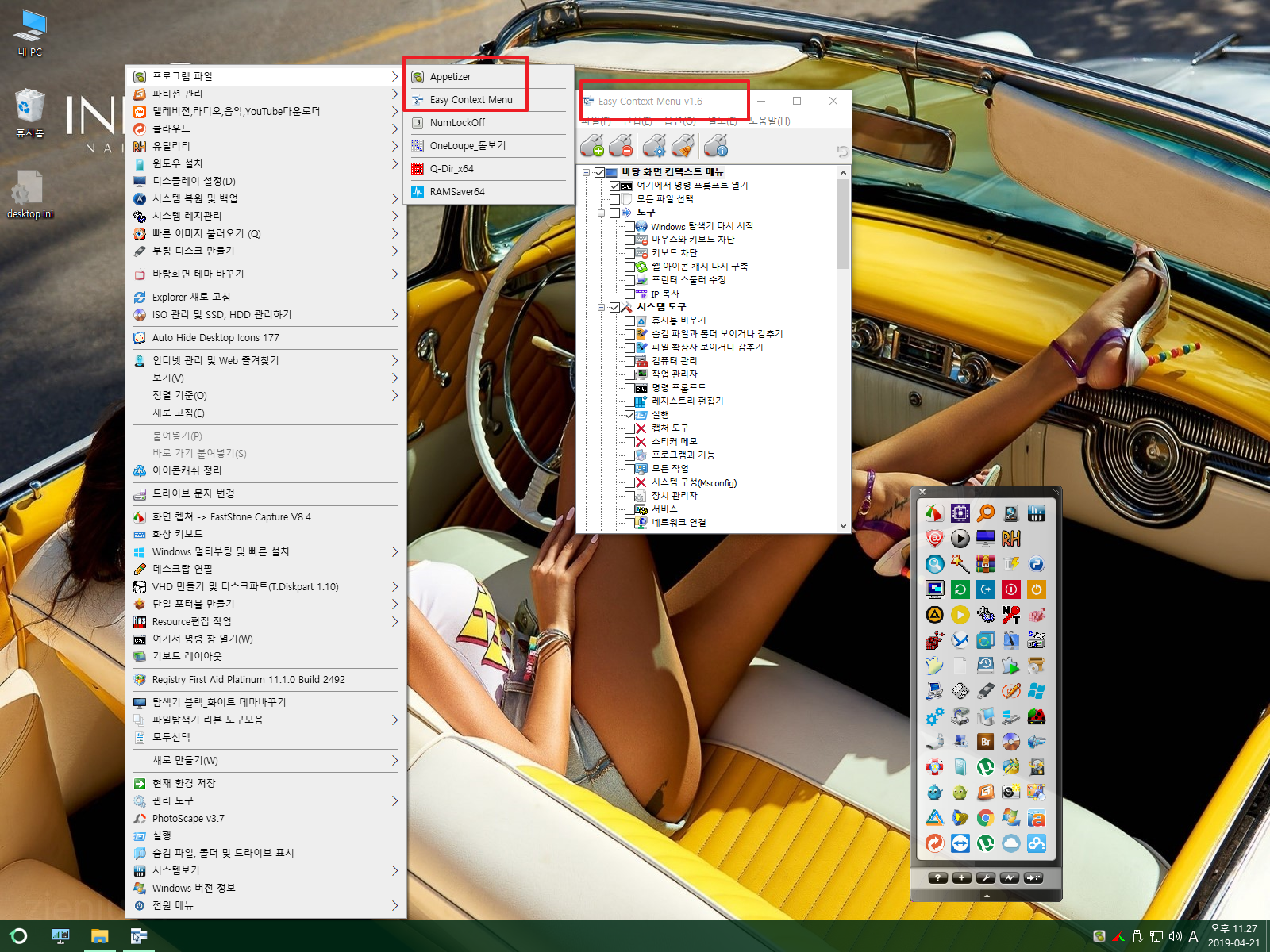Check the IP 복사 checkbox
1270x952 pixels.
[629, 294]
